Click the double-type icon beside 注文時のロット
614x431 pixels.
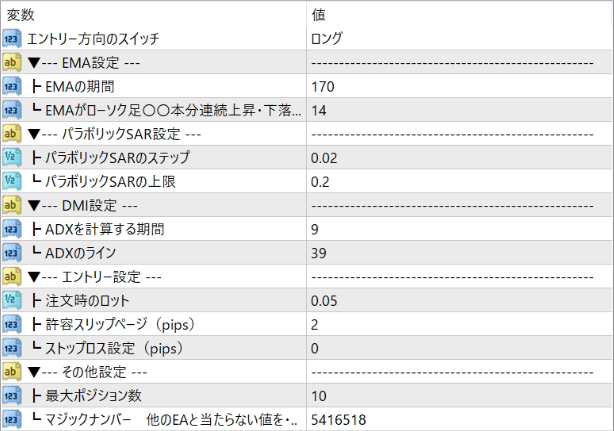[x=11, y=301]
